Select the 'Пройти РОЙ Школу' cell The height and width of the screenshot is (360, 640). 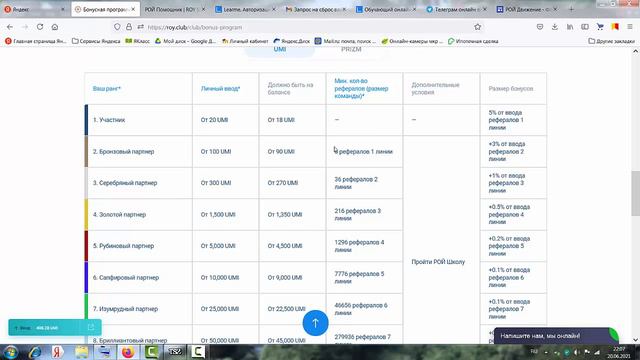(441, 262)
